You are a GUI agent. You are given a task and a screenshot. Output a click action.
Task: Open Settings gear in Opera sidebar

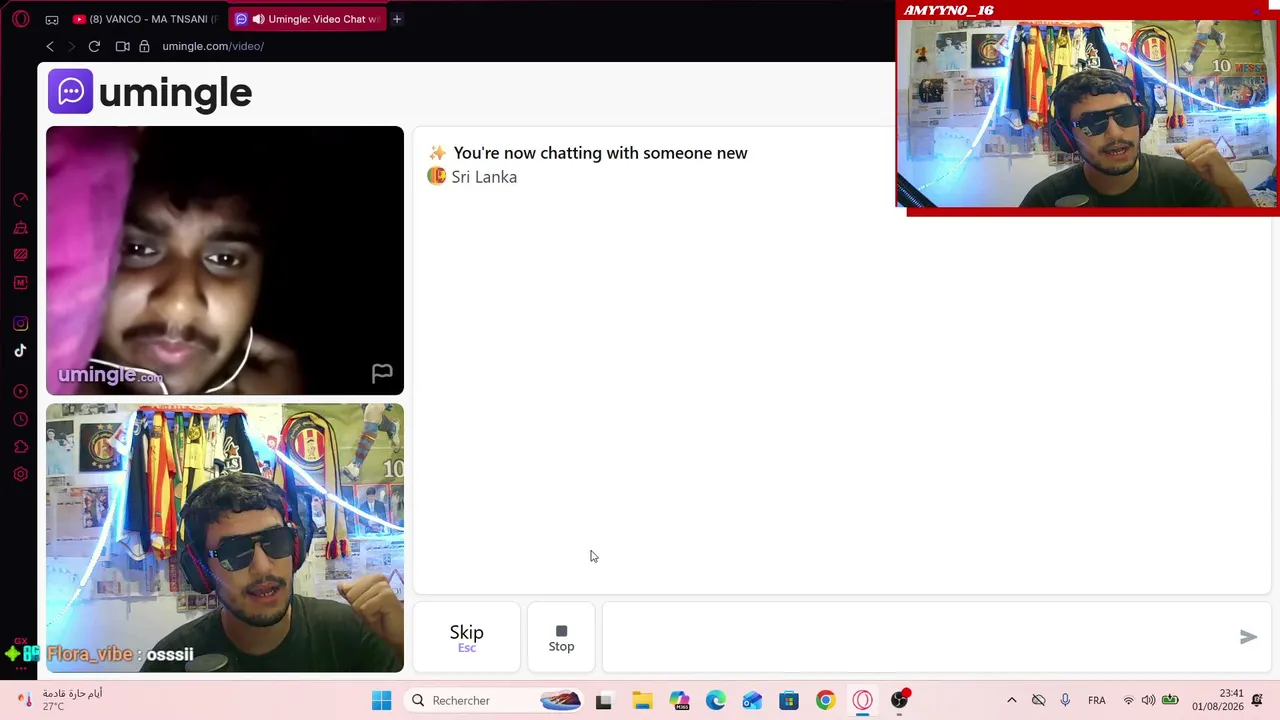tap(20, 474)
